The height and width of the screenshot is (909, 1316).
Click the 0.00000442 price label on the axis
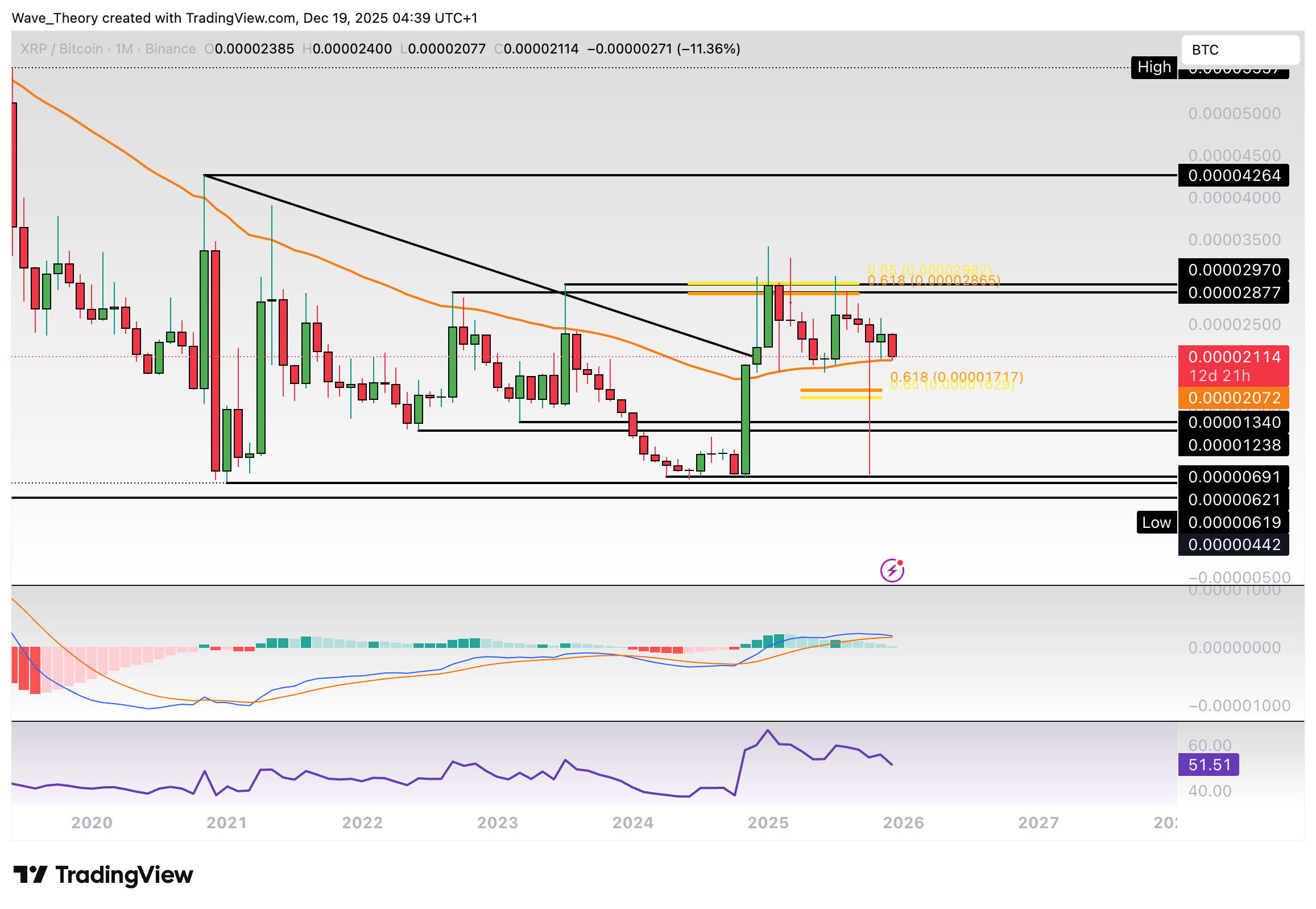pyautogui.click(x=1233, y=544)
